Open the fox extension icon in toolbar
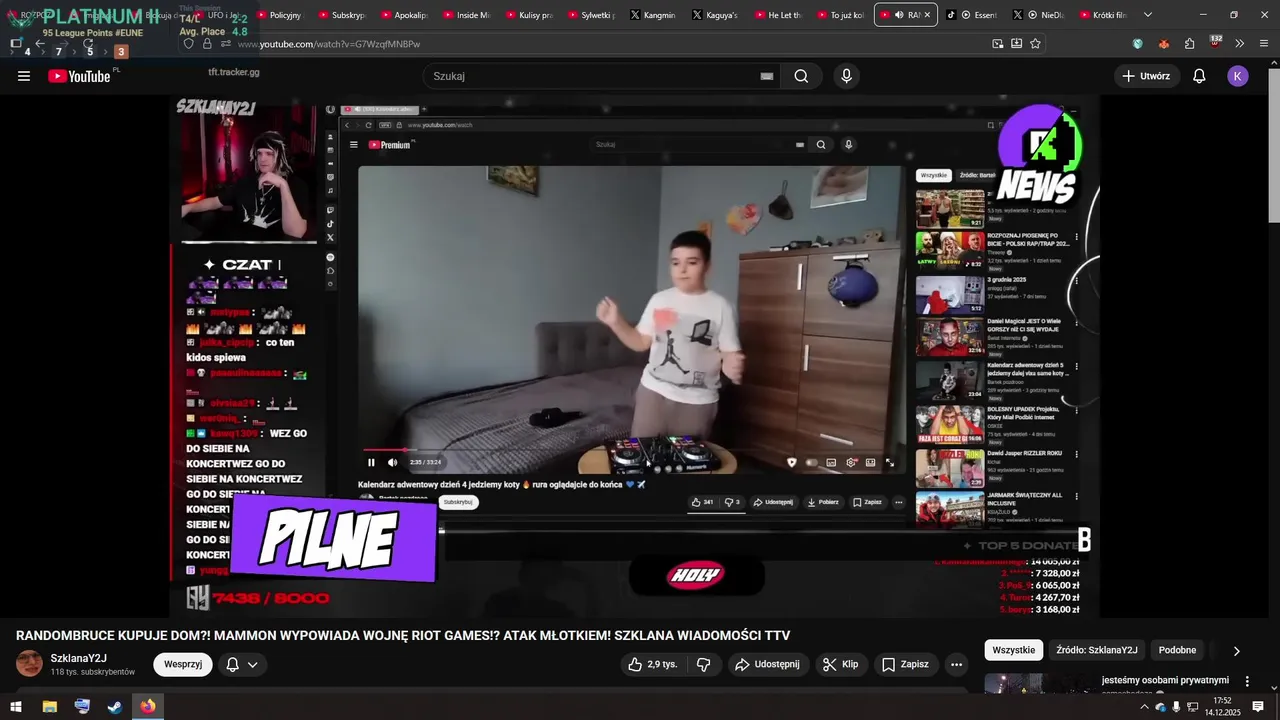 [x=1164, y=44]
